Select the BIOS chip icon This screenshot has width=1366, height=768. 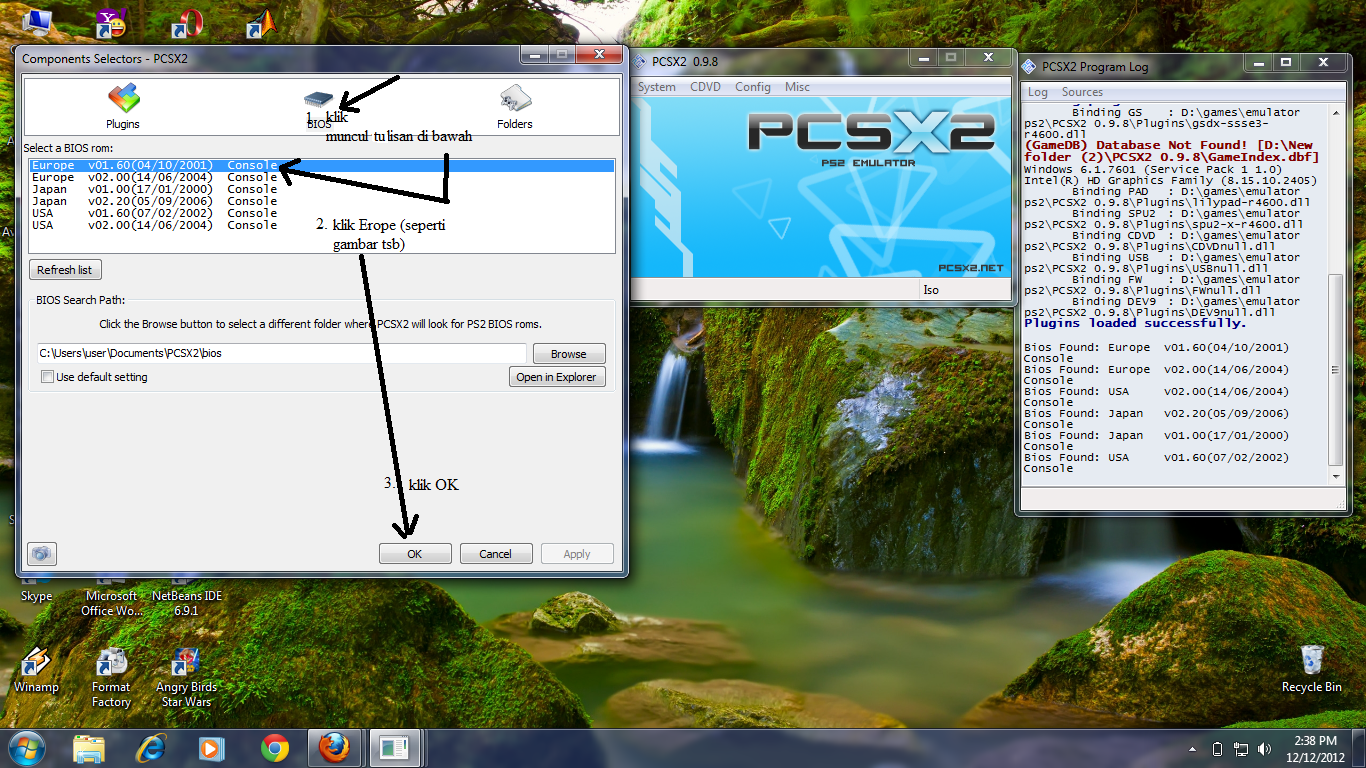point(318,100)
